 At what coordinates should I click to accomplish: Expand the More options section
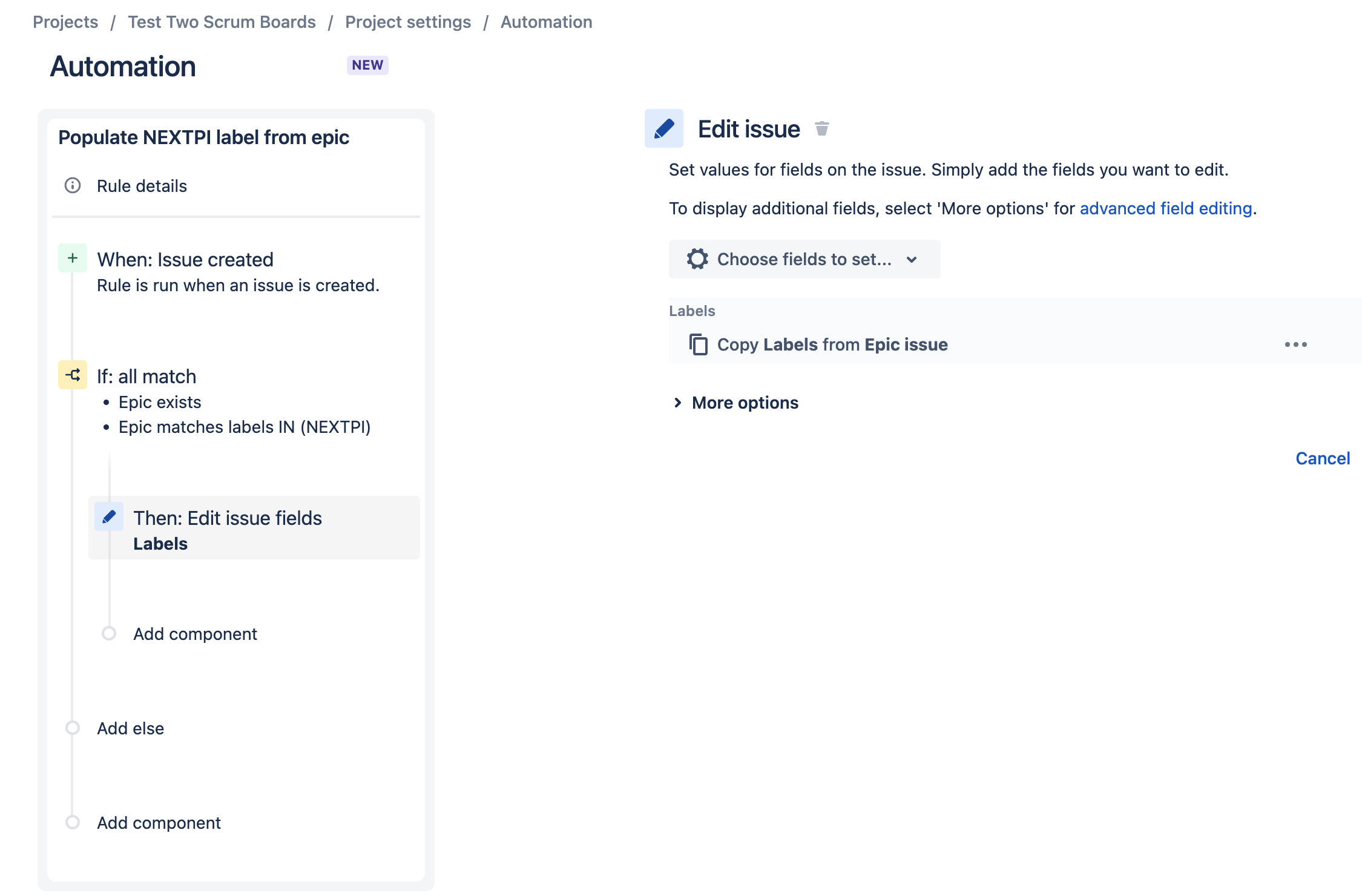click(745, 402)
